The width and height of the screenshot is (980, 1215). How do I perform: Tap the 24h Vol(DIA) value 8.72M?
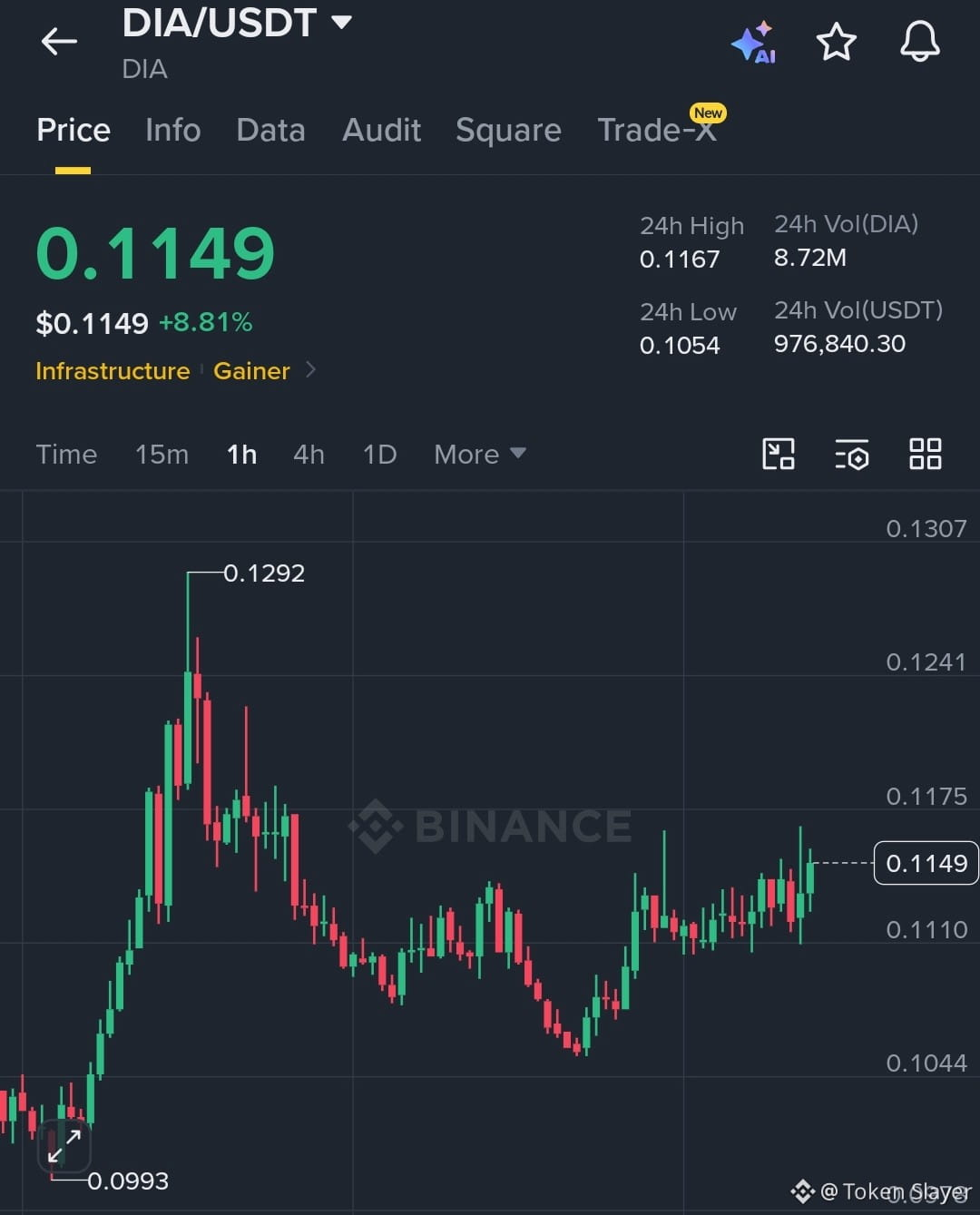point(810,258)
